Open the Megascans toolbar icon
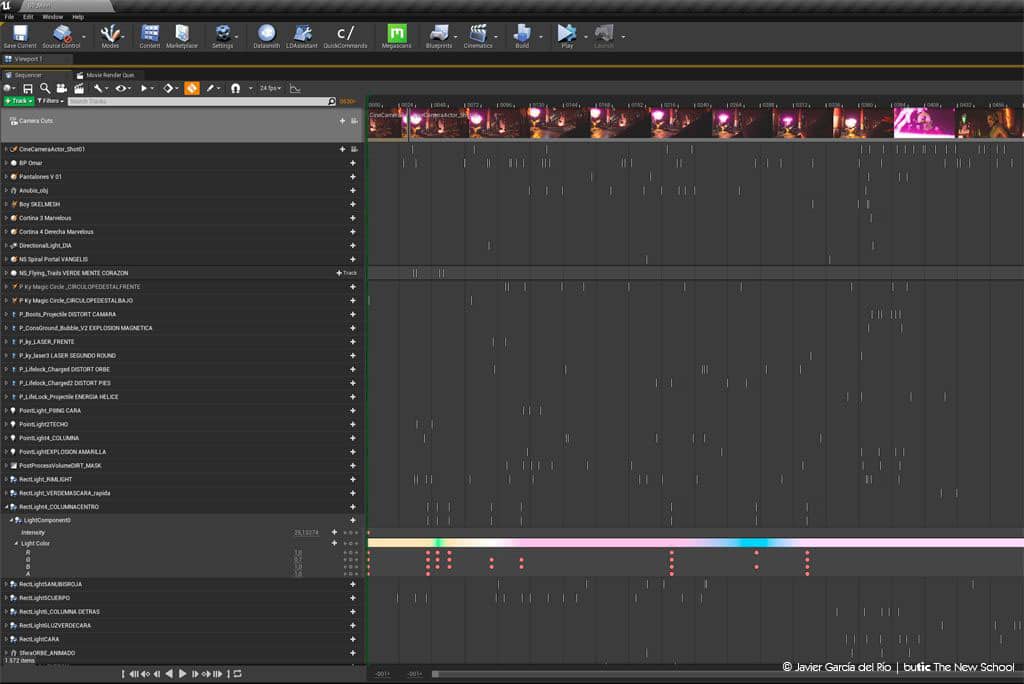1024x684 pixels. pos(396,35)
